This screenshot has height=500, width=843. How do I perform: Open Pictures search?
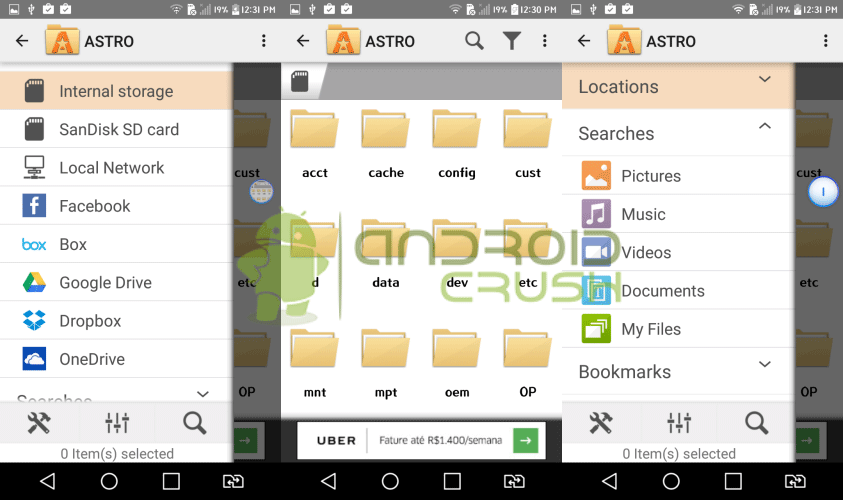pos(678,175)
